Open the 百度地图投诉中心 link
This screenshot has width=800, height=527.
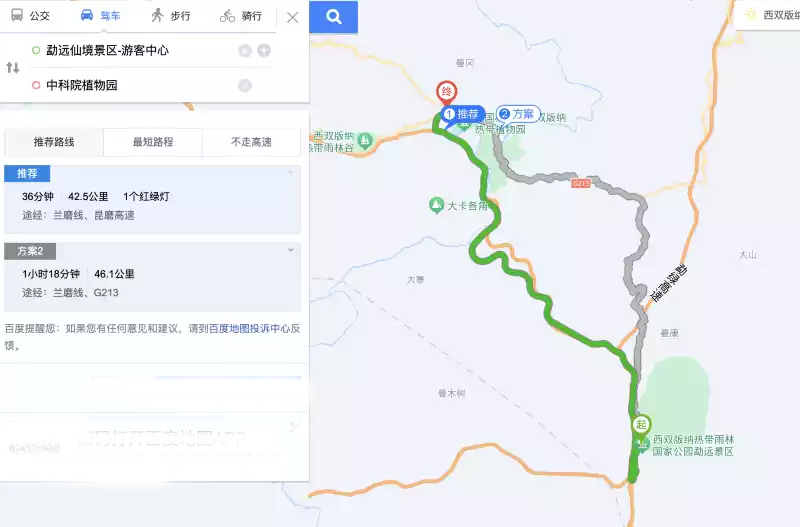249,329
